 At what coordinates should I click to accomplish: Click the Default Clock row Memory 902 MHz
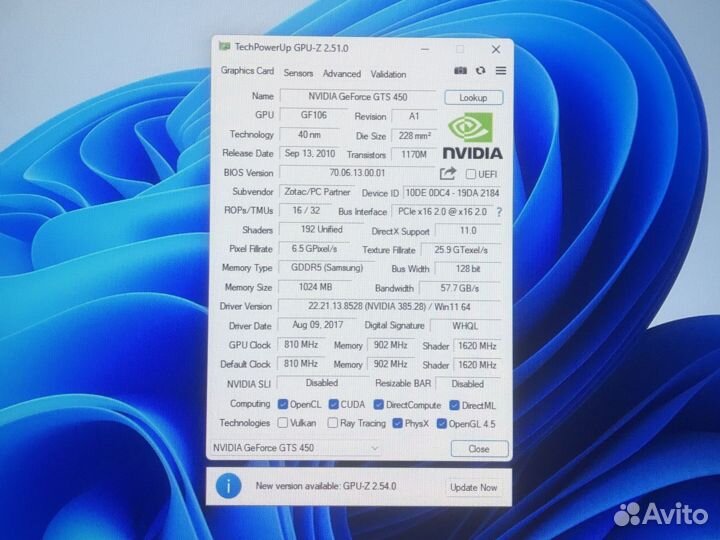[x=391, y=364]
